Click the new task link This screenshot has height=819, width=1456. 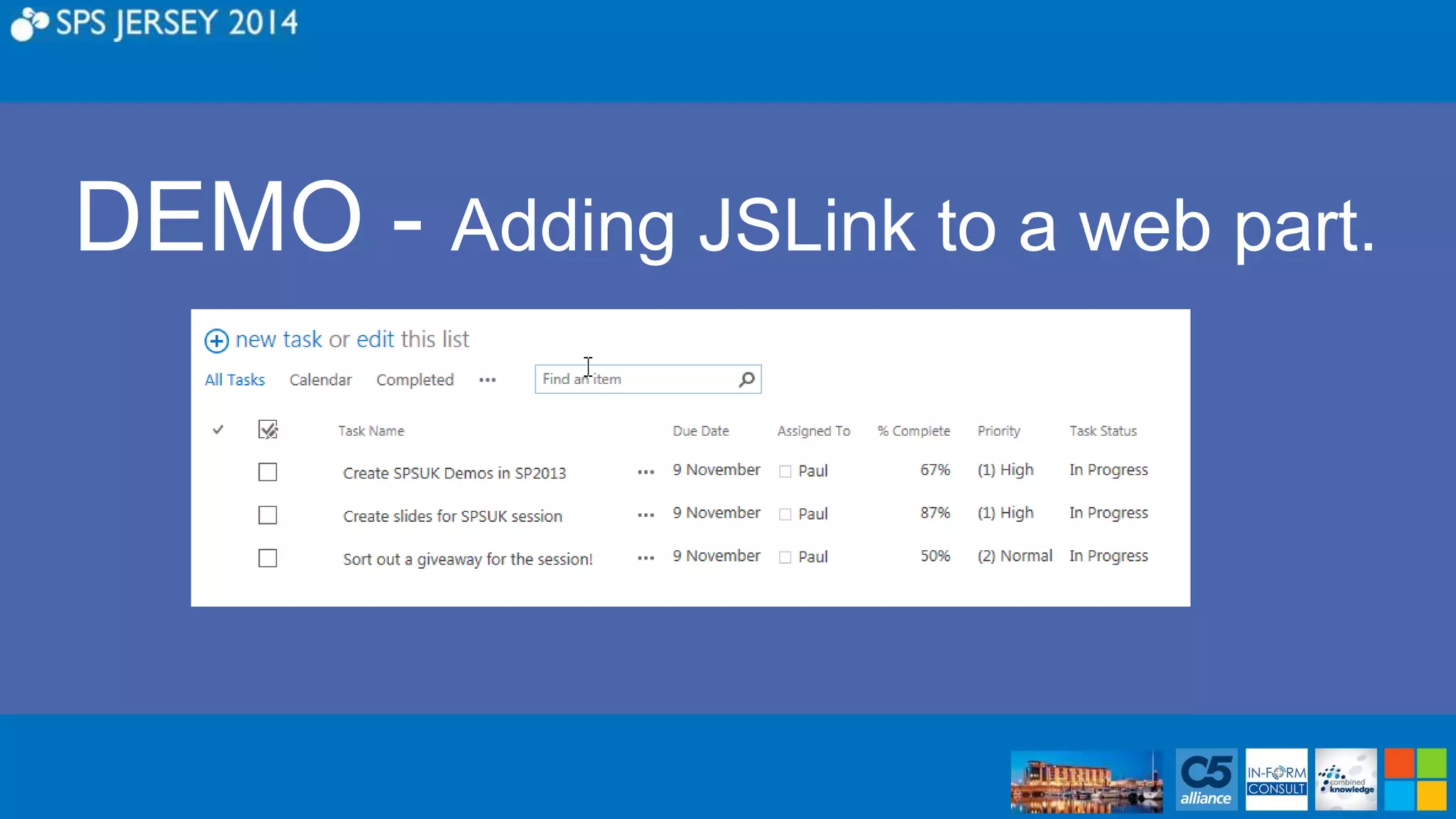coord(278,340)
